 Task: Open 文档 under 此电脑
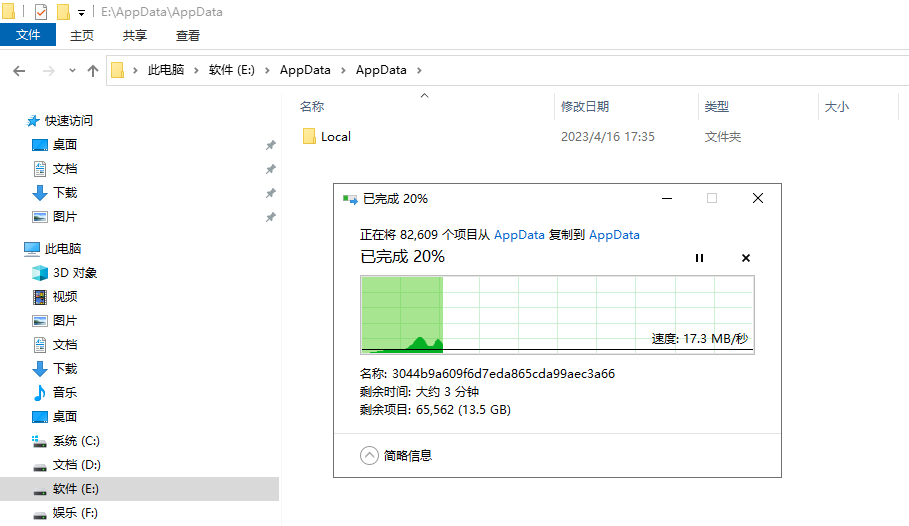click(65, 344)
